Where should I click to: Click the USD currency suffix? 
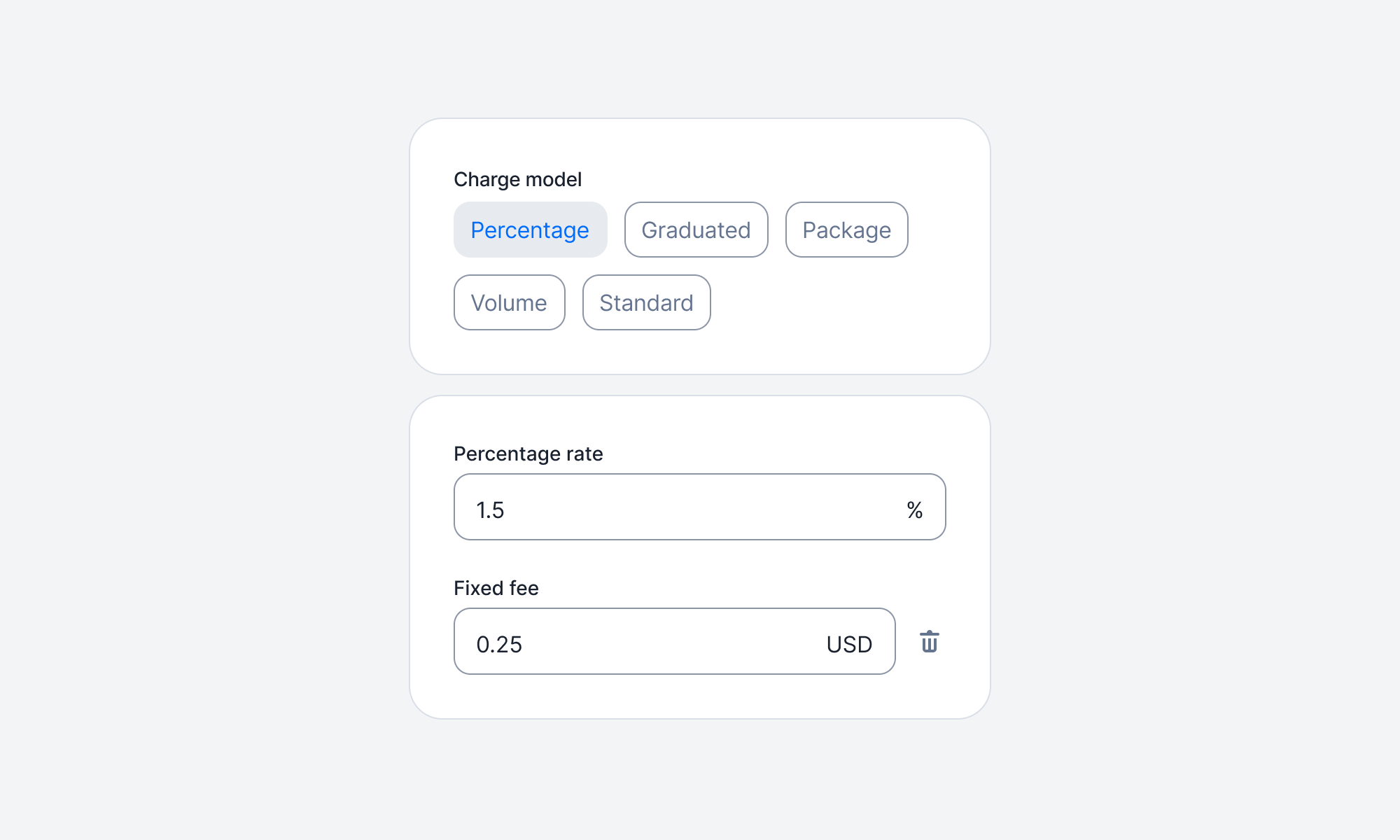pyautogui.click(x=849, y=644)
